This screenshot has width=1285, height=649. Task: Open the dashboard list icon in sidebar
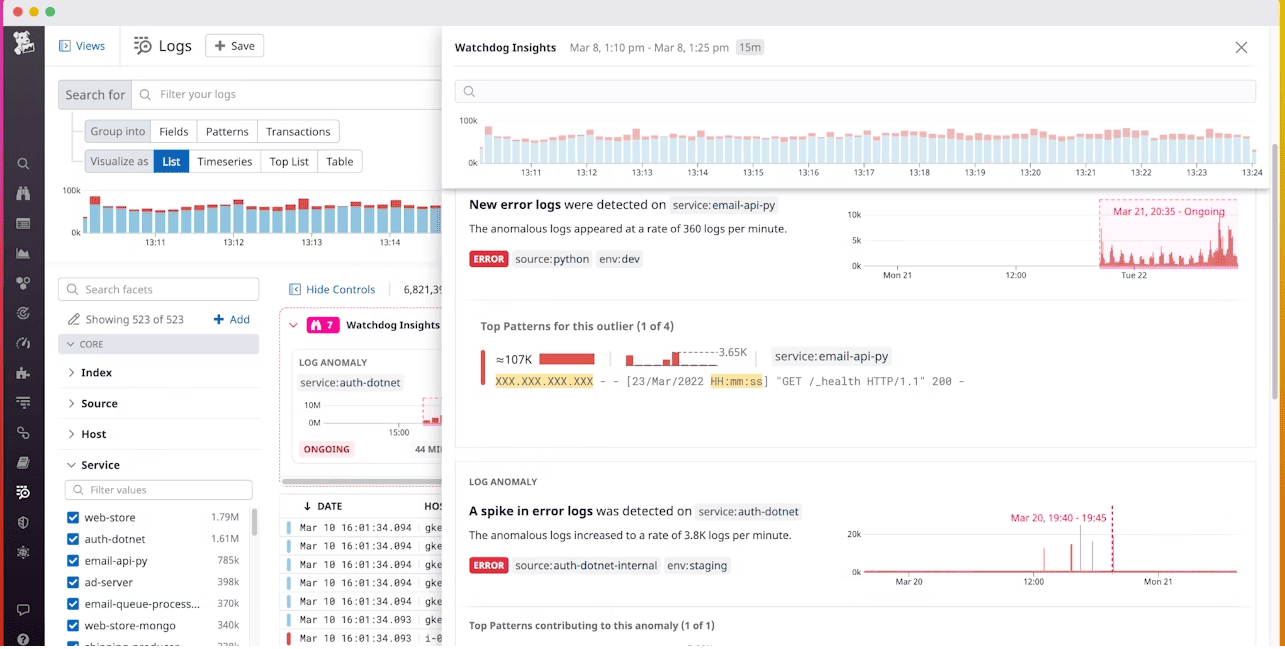coord(23,224)
